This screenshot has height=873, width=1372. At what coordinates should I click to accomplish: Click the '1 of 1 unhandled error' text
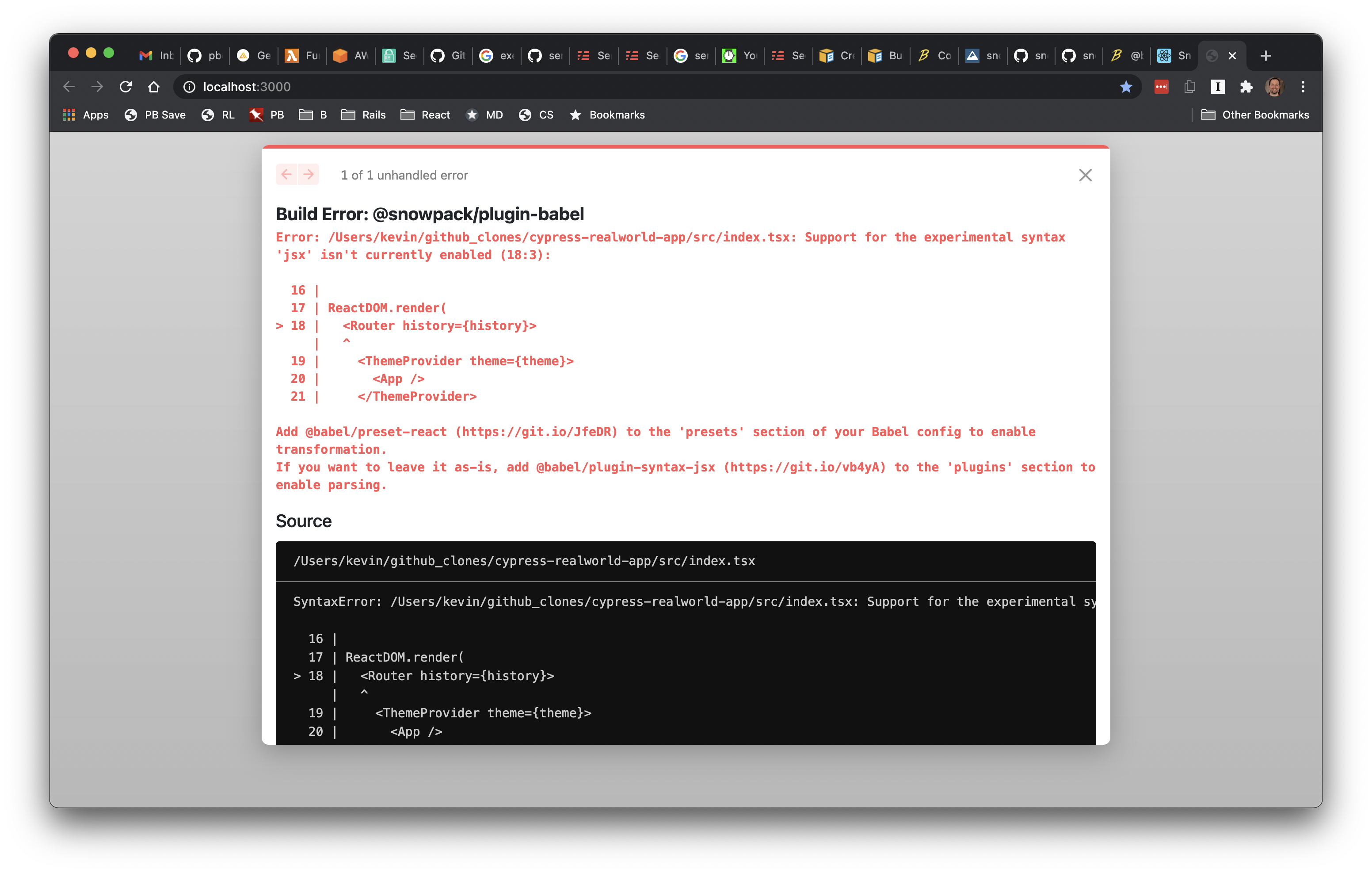(x=404, y=175)
